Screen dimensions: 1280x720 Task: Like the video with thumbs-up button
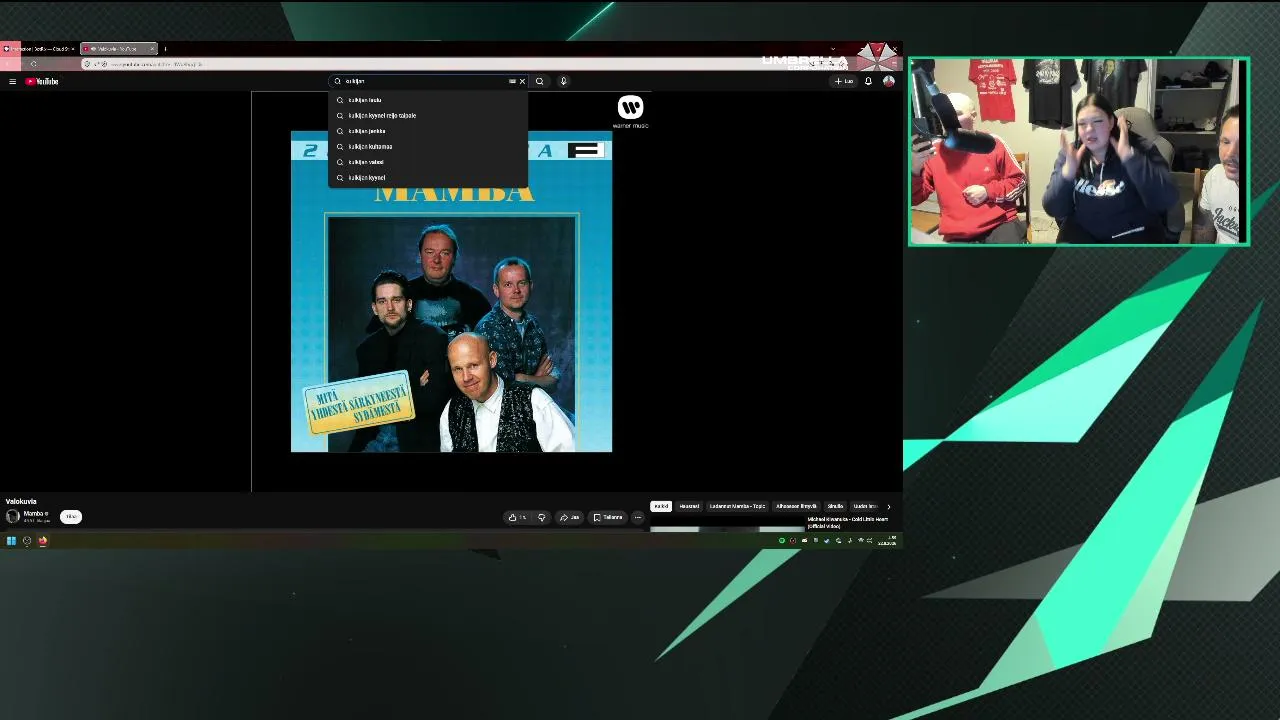point(516,517)
